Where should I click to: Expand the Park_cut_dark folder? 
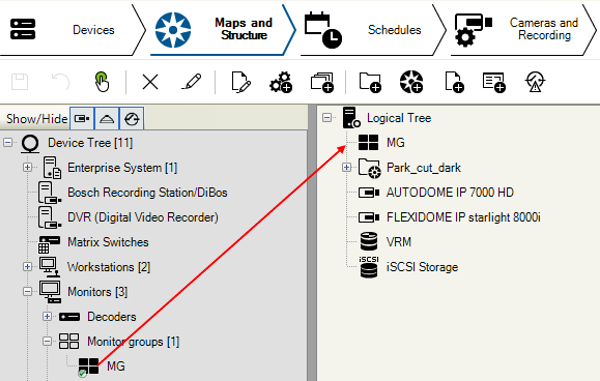click(x=346, y=168)
